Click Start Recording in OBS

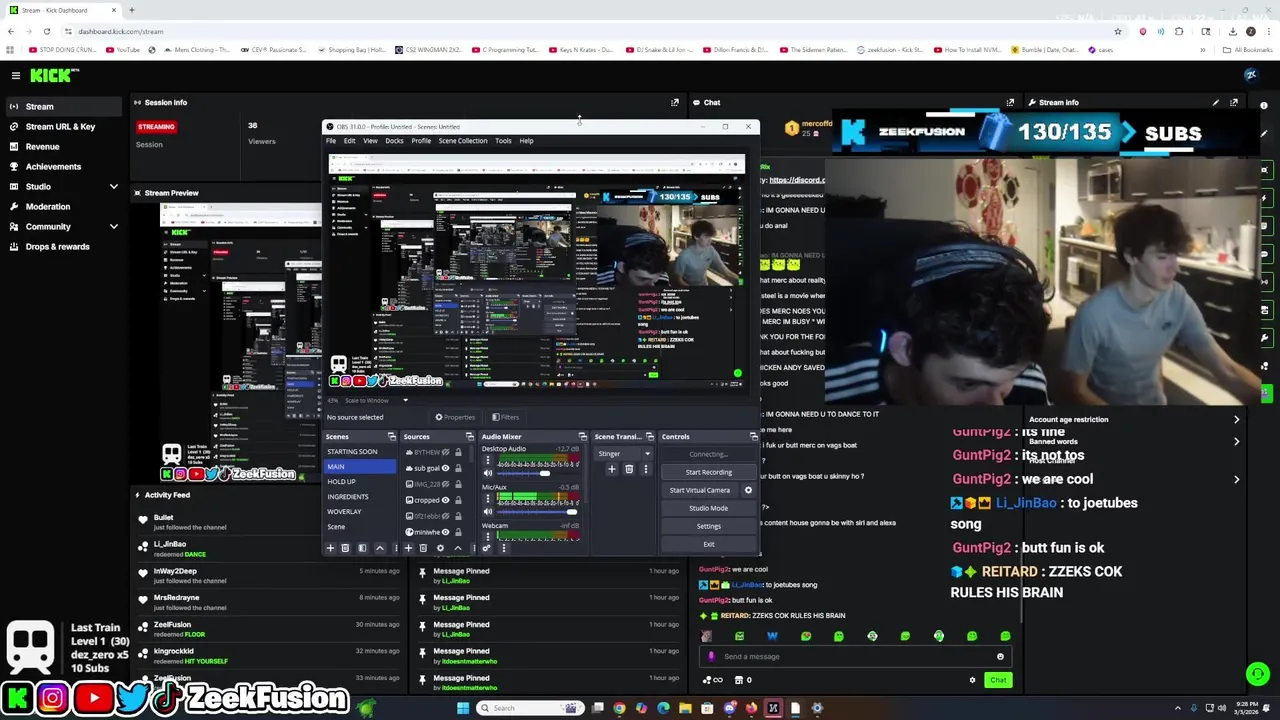coord(708,472)
